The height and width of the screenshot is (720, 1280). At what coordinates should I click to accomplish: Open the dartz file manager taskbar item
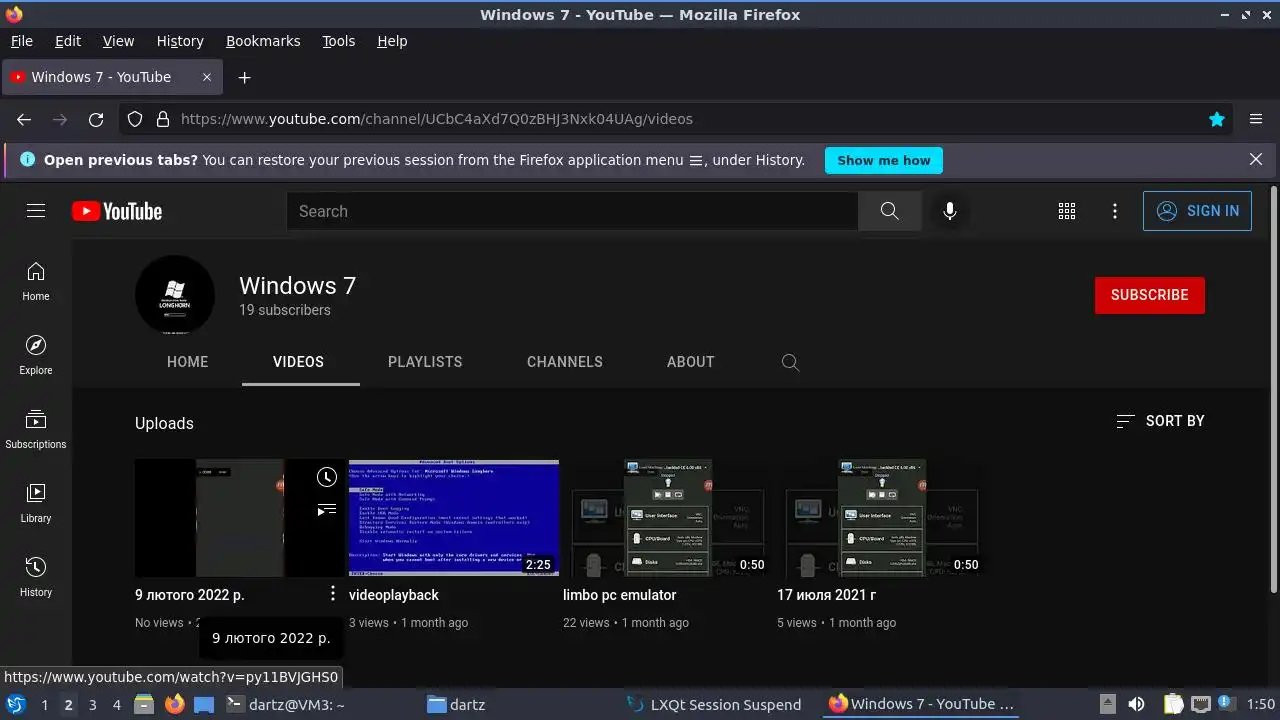(x=456, y=704)
